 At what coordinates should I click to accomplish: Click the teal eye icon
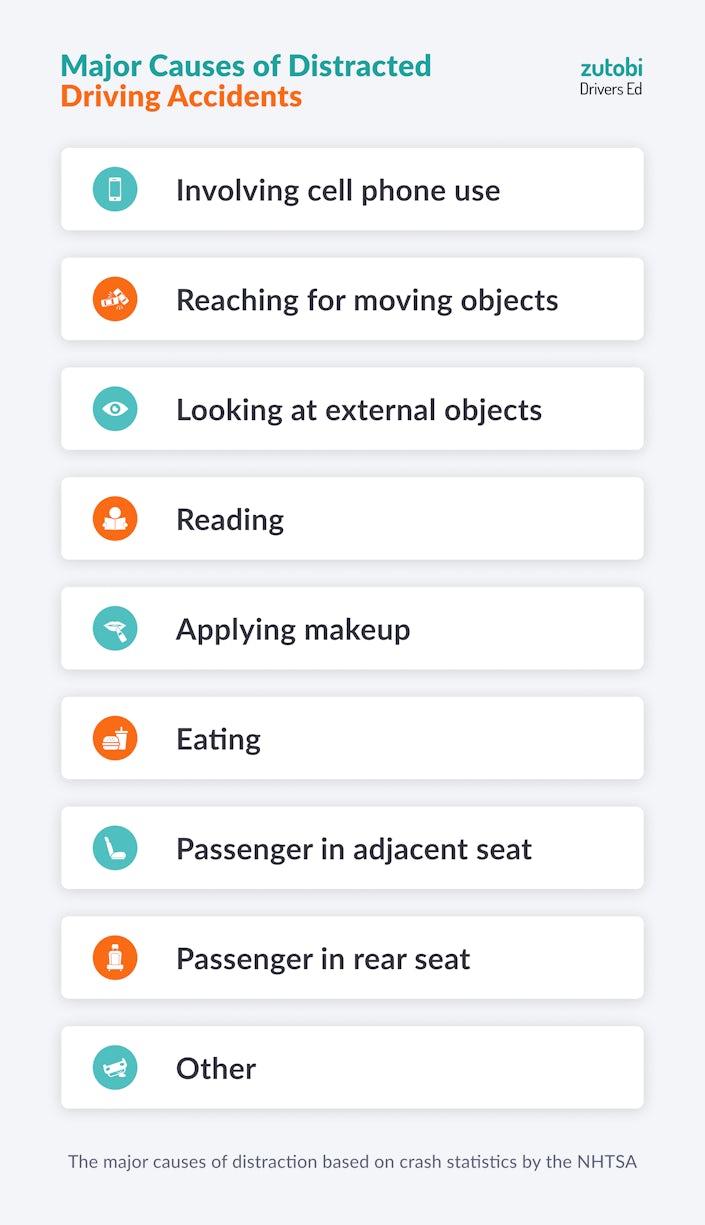pyautogui.click(x=115, y=409)
